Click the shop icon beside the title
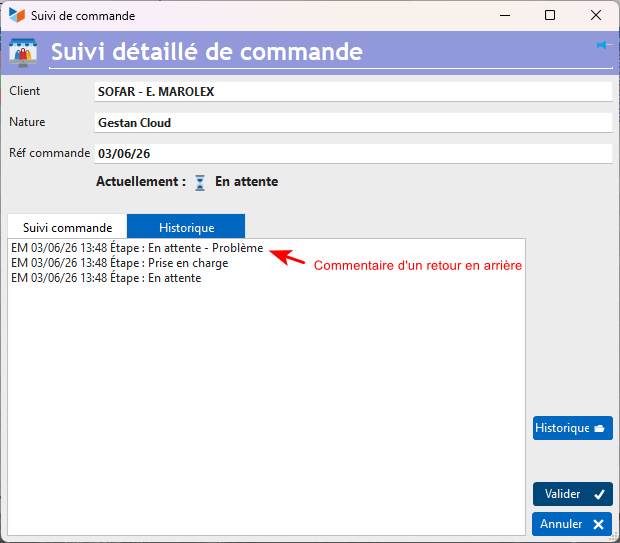 (x=23, y=53)
